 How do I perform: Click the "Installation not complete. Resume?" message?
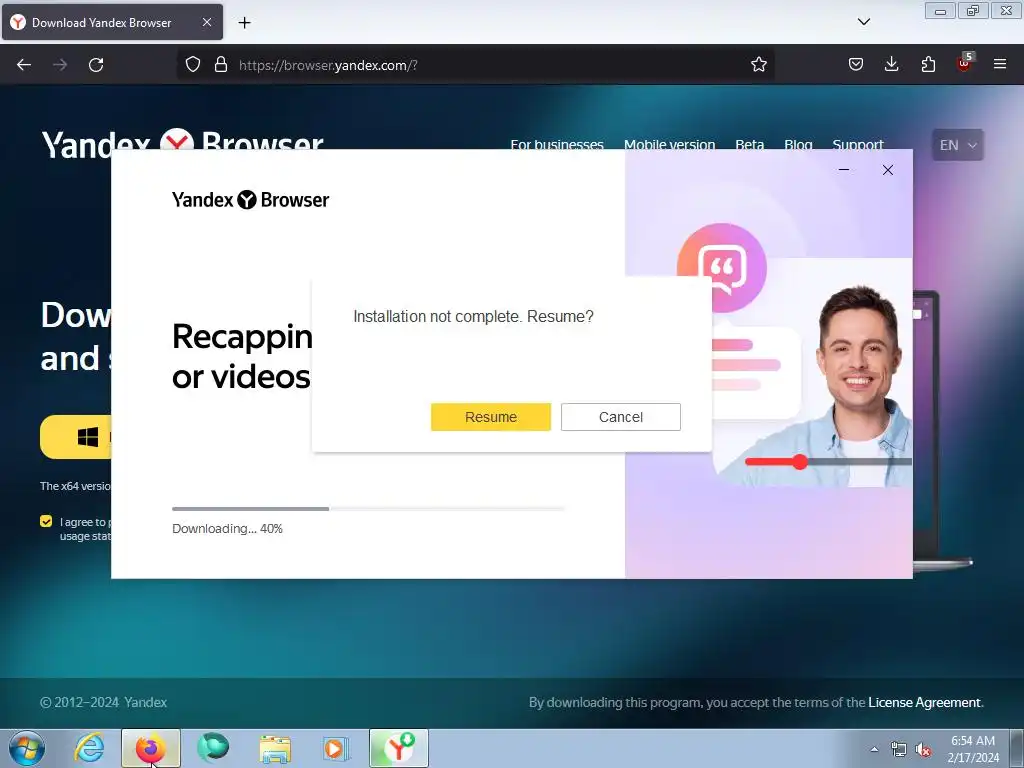[x=473, y=316]
